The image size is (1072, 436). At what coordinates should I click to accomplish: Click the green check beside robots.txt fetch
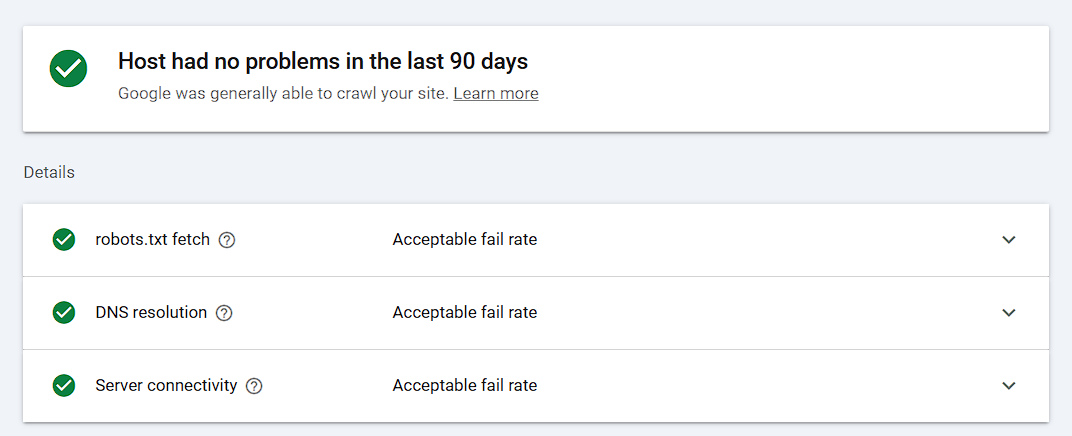(x=64, y=240)
